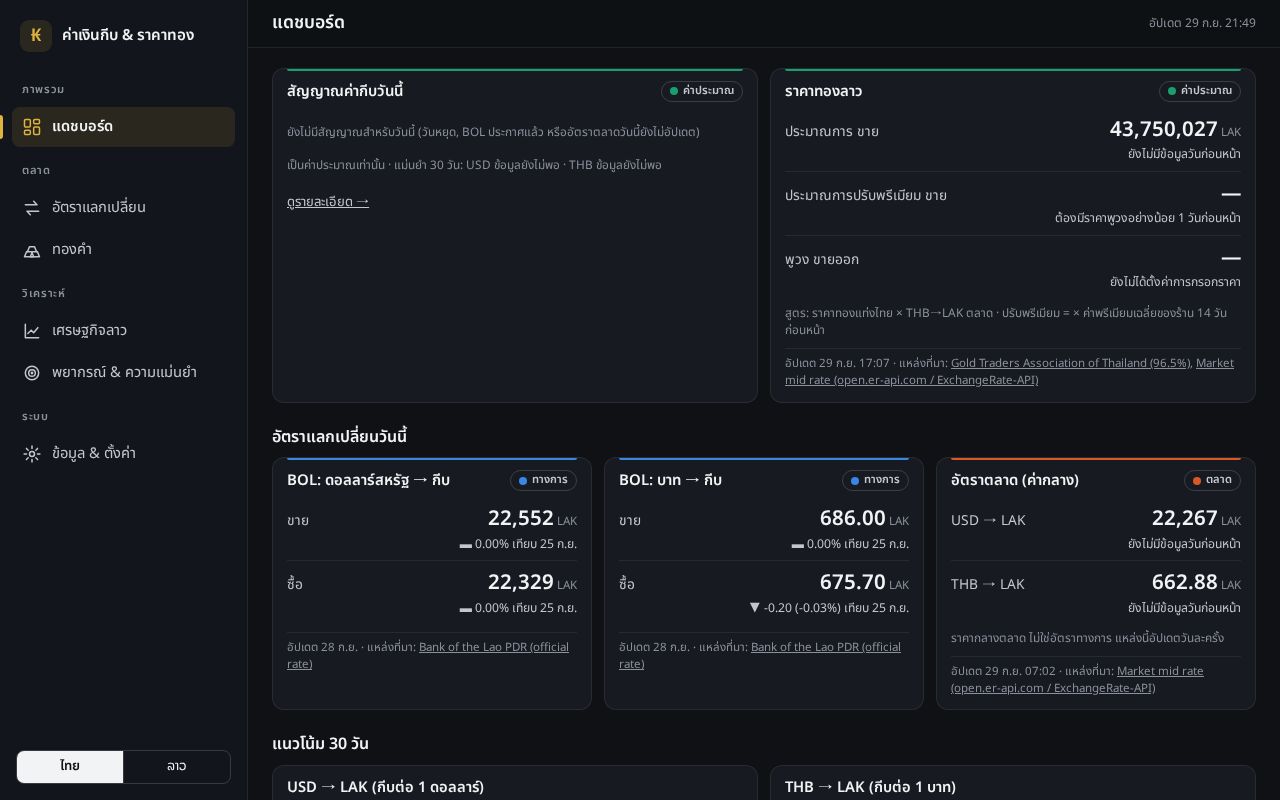
Task: Click the line chart icon beside เศรษฐกิจลาว
Action: click(x=32, y=331)
